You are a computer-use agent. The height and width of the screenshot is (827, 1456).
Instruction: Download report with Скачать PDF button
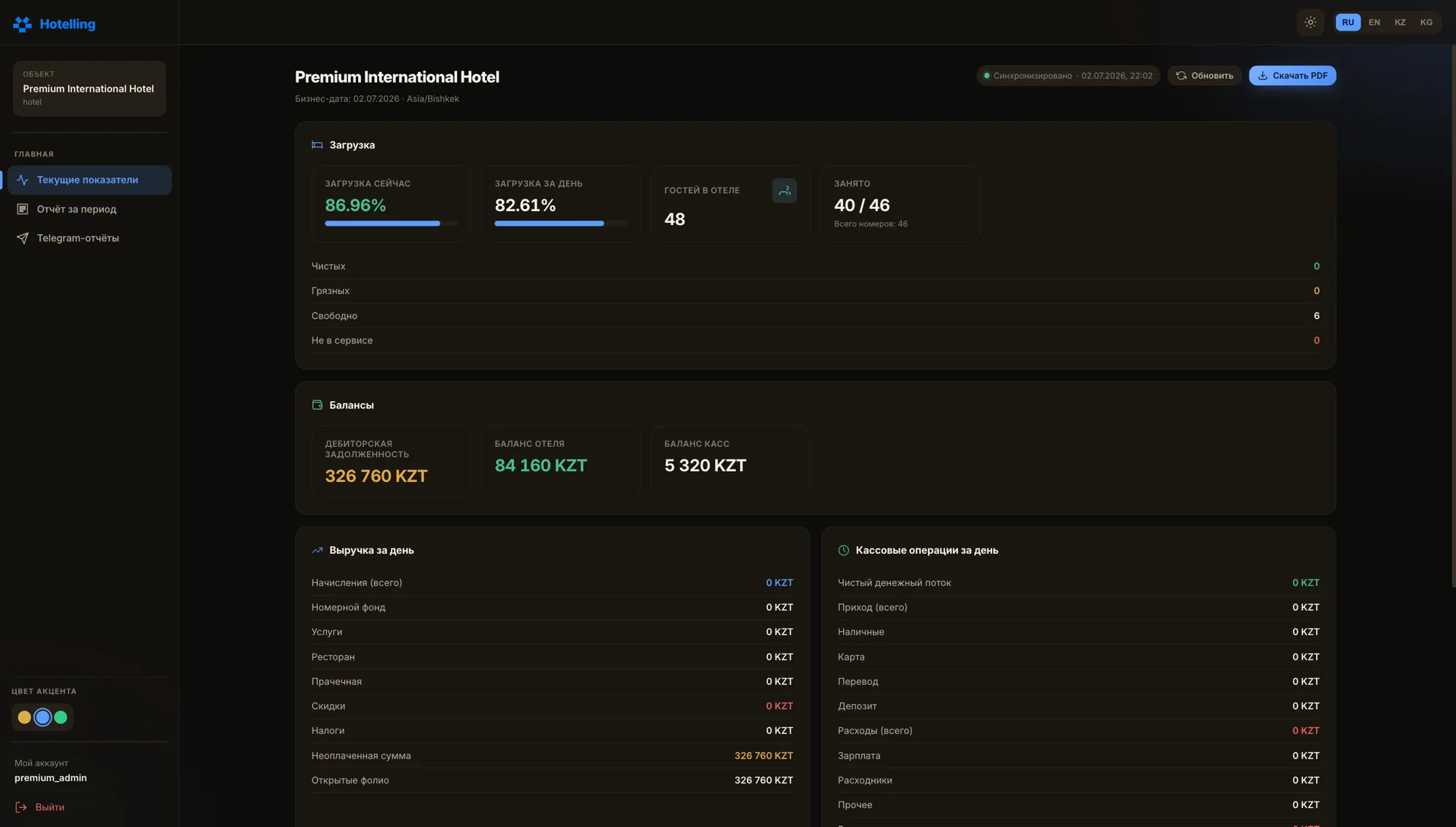(x=1292, y=76)
